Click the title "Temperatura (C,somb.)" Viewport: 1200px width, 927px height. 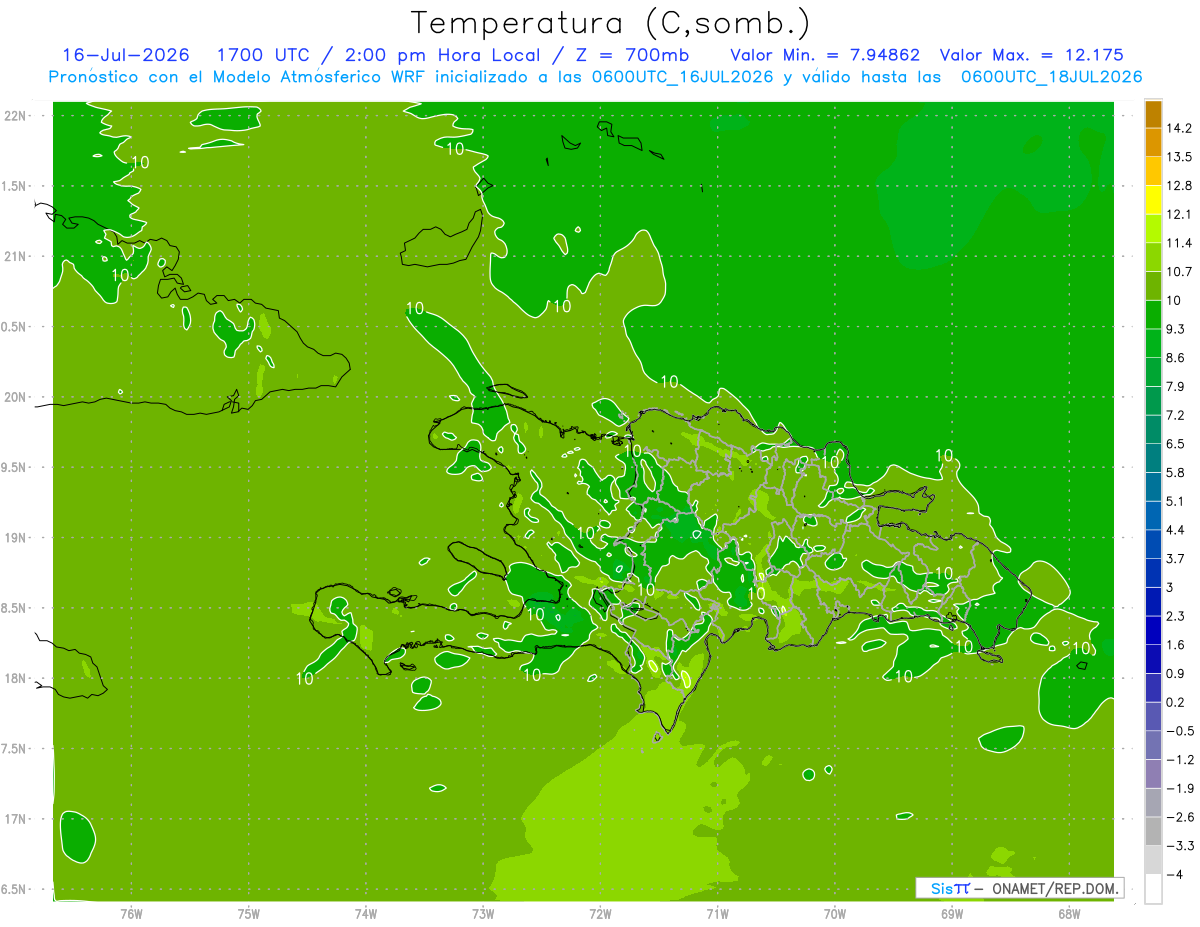[x=610, y=23]
